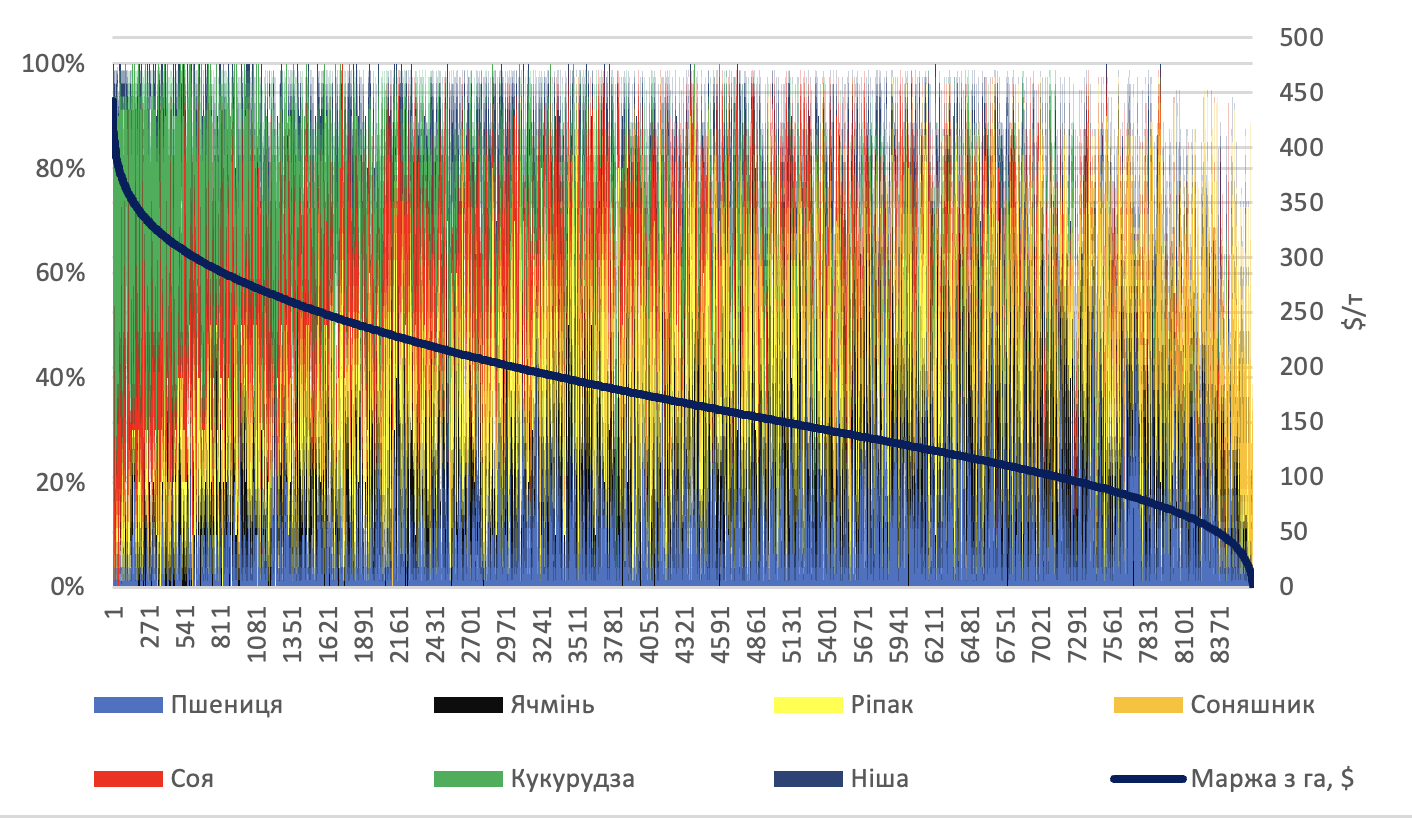Viewport: 1412px width, 818px height.
Task: Click the blue Пшениця legend swatch
Action: click(x=128, y=705)
